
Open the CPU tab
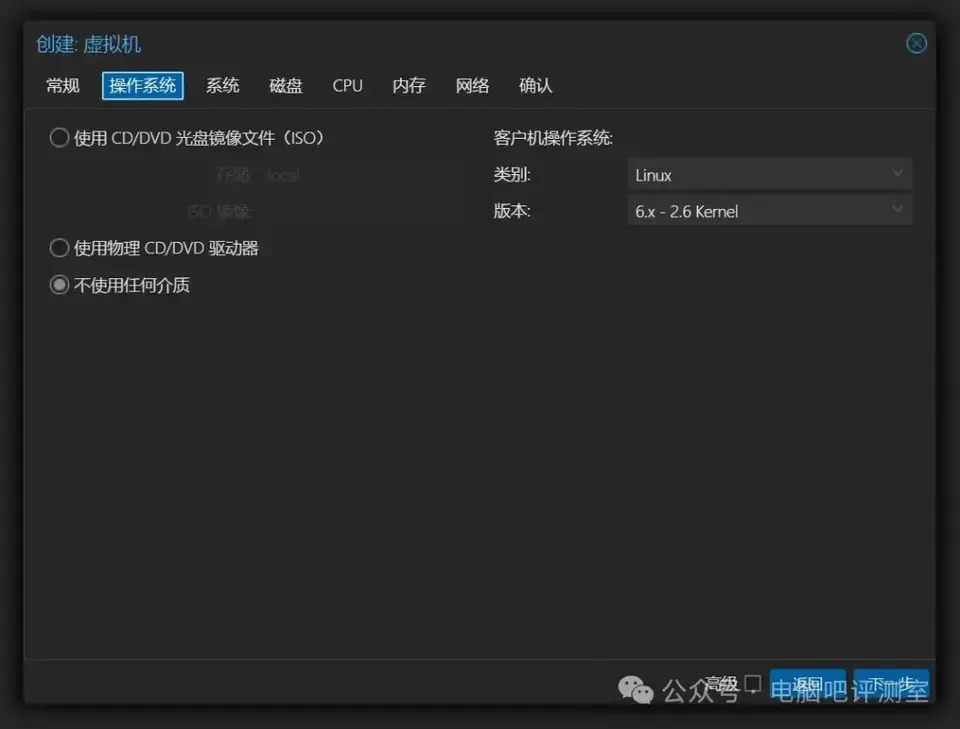point(347,86)
